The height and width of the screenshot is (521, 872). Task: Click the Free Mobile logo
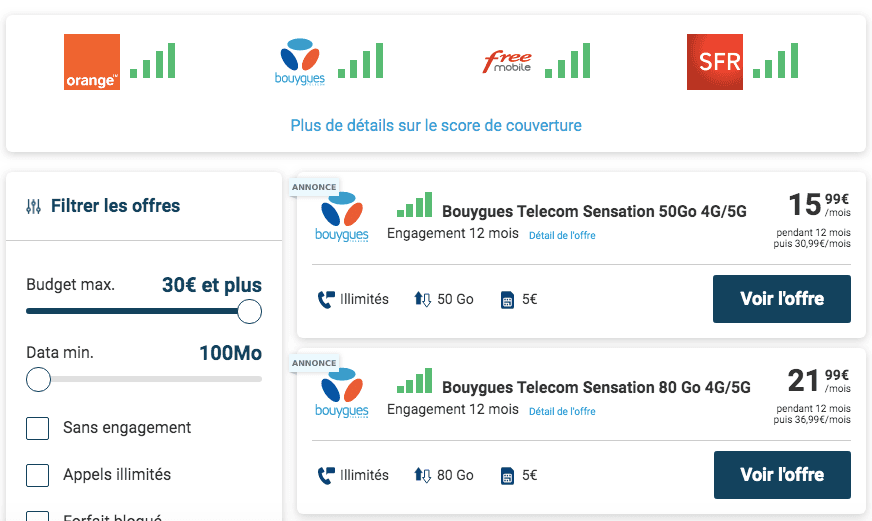508,62
